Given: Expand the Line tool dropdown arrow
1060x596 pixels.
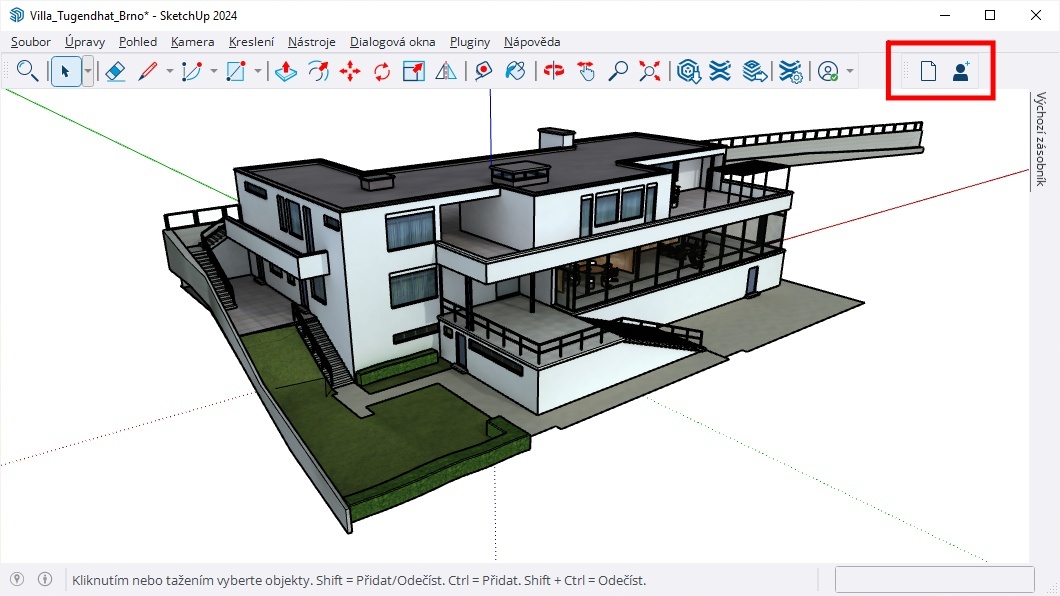Looking at the screenshot, I should pyautogui.click(x=169, y=71).
